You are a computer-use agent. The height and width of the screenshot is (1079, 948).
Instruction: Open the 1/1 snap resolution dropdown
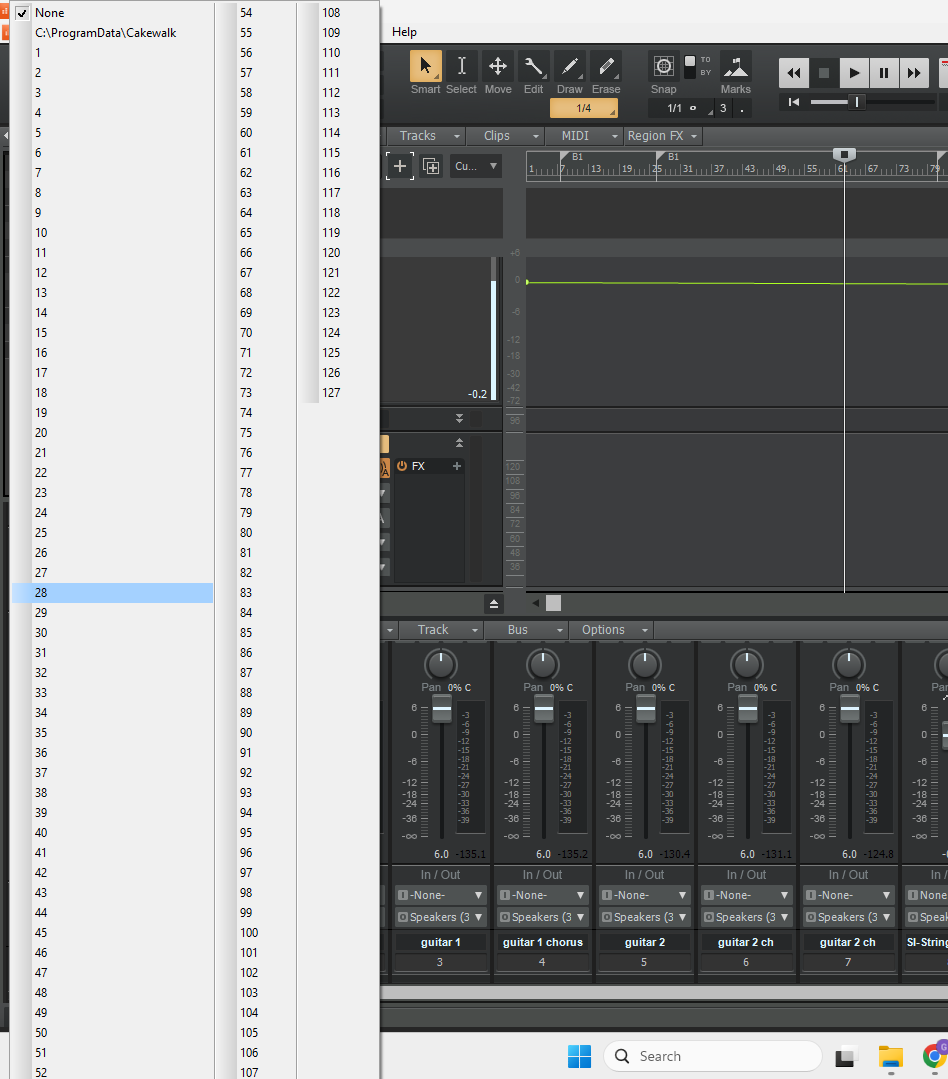[x=681, y=108]
